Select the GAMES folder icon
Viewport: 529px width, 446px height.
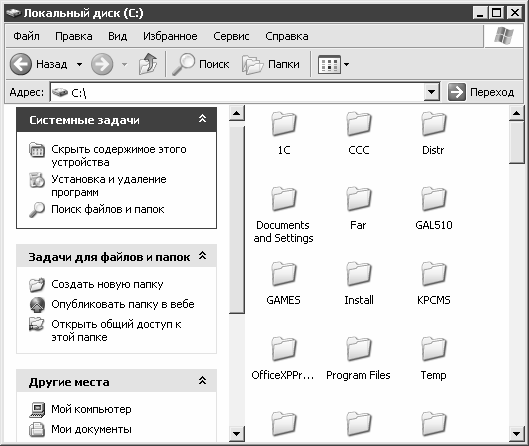coord(284,274)
